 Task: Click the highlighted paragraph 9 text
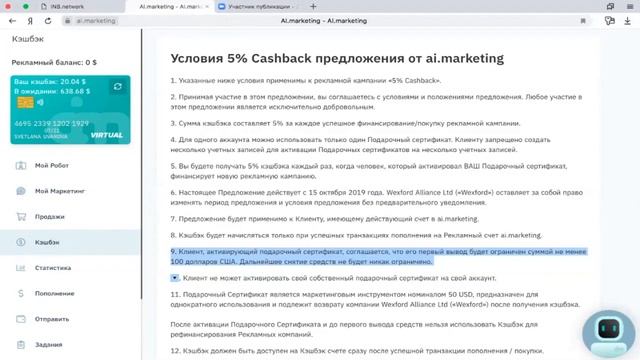[378, 256]
